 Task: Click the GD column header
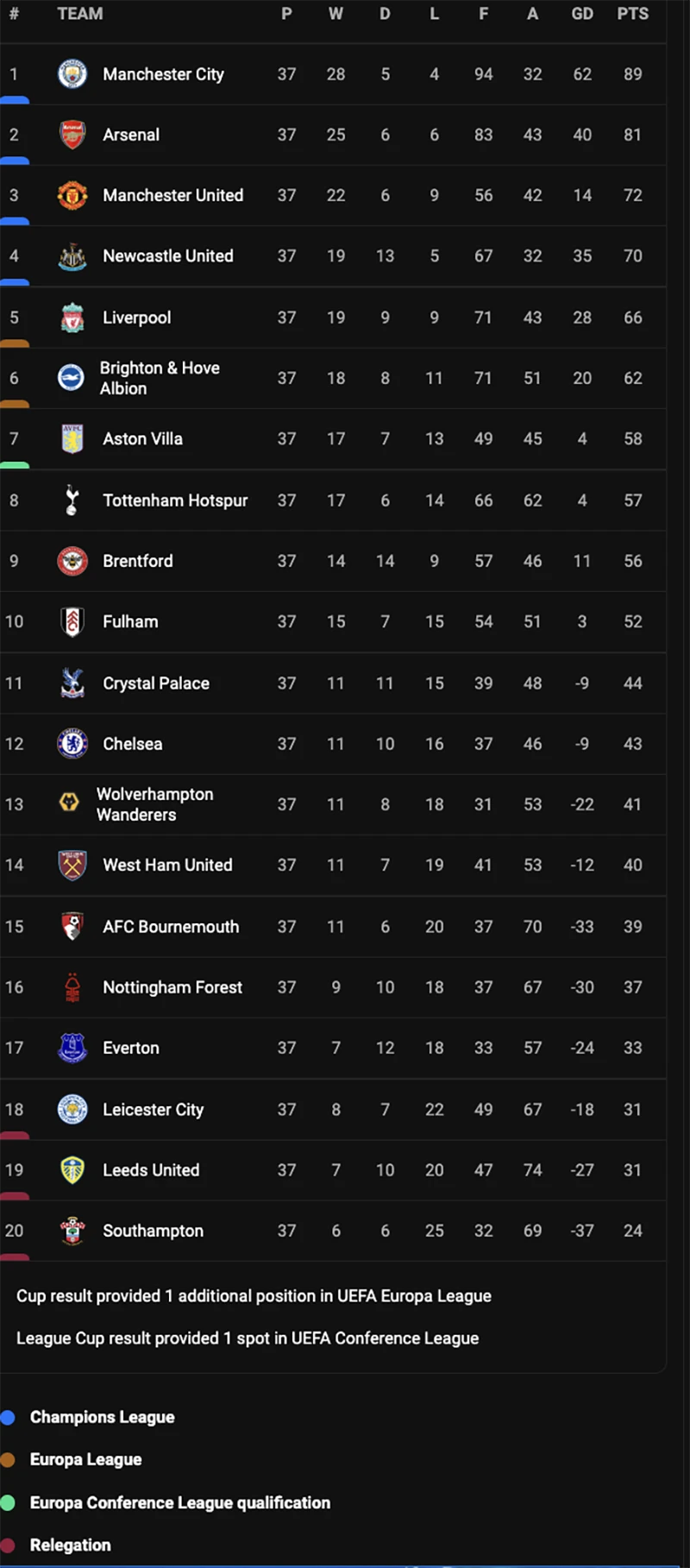coord(582,14)
